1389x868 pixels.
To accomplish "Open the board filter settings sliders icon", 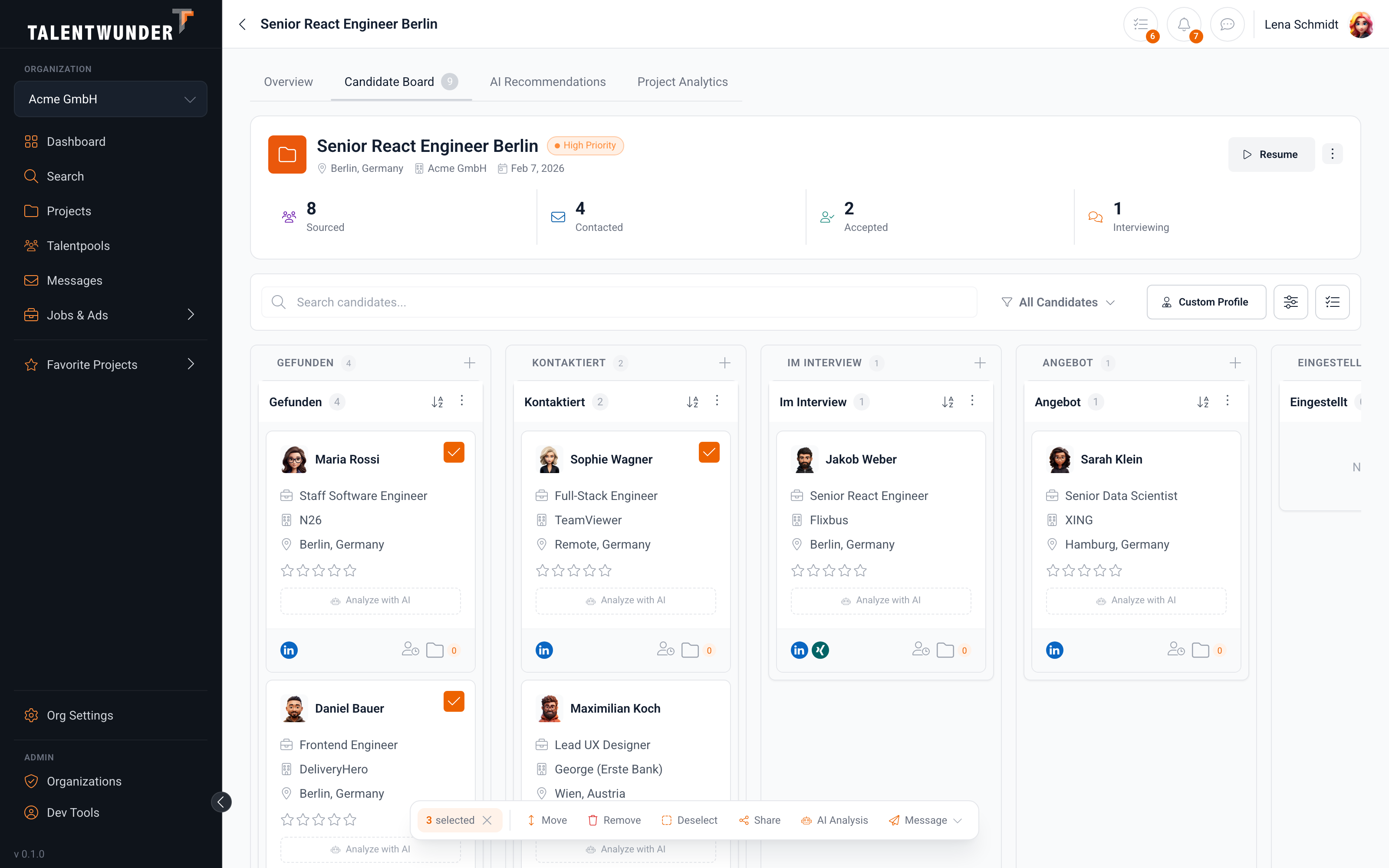I will pos(1290,302).
